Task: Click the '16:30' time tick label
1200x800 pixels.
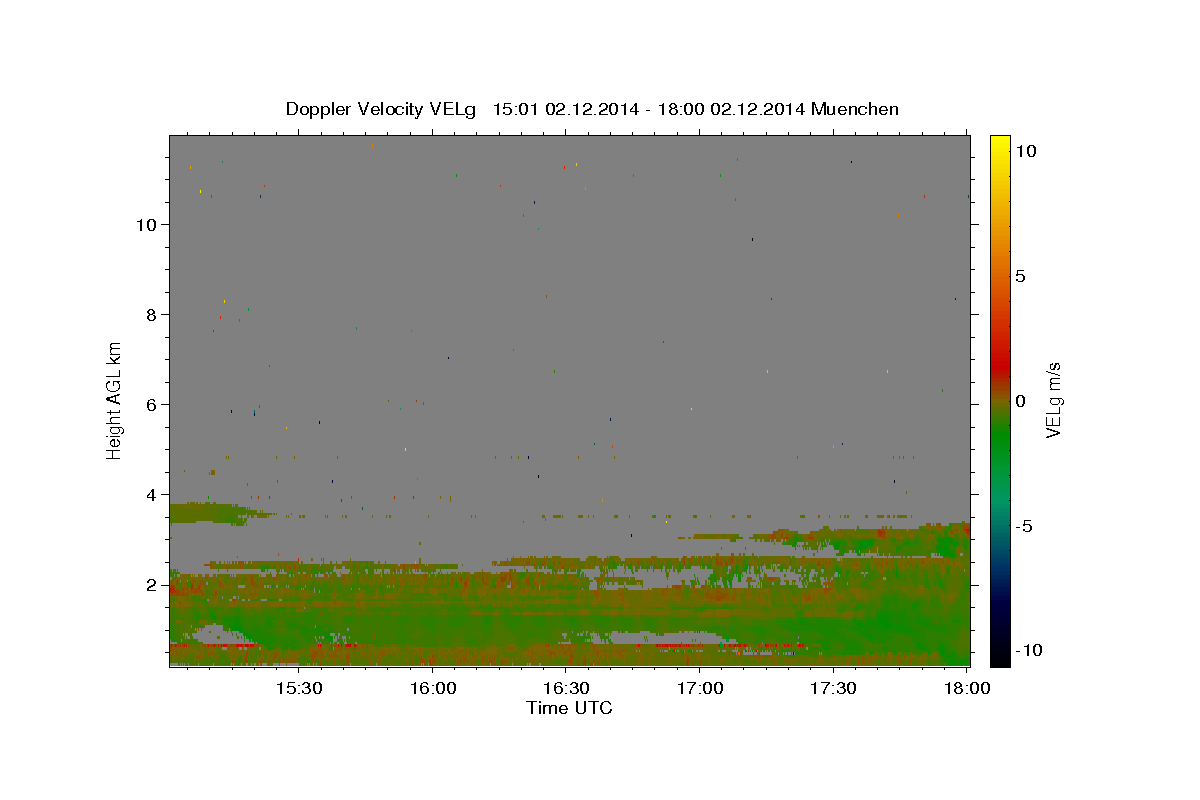Action: point(566,689)
